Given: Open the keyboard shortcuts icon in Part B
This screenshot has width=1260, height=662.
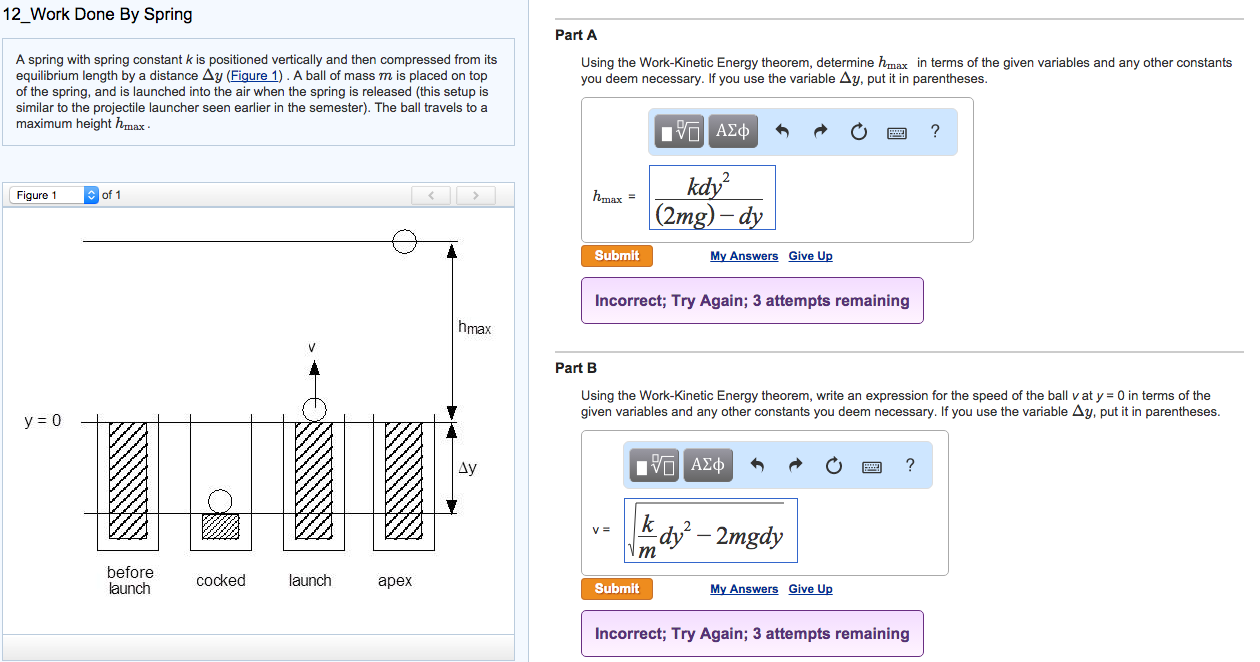Looking at the screenshot, I should 871,464.
